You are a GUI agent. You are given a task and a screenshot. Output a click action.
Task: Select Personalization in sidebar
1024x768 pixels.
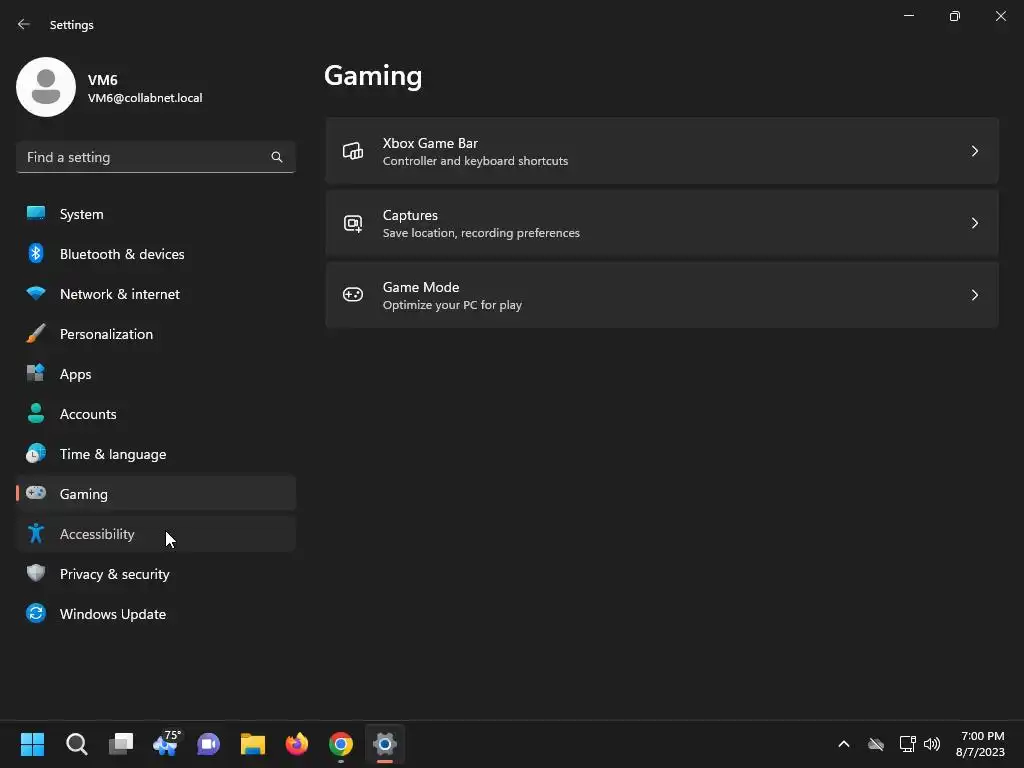tap(156, 333)
